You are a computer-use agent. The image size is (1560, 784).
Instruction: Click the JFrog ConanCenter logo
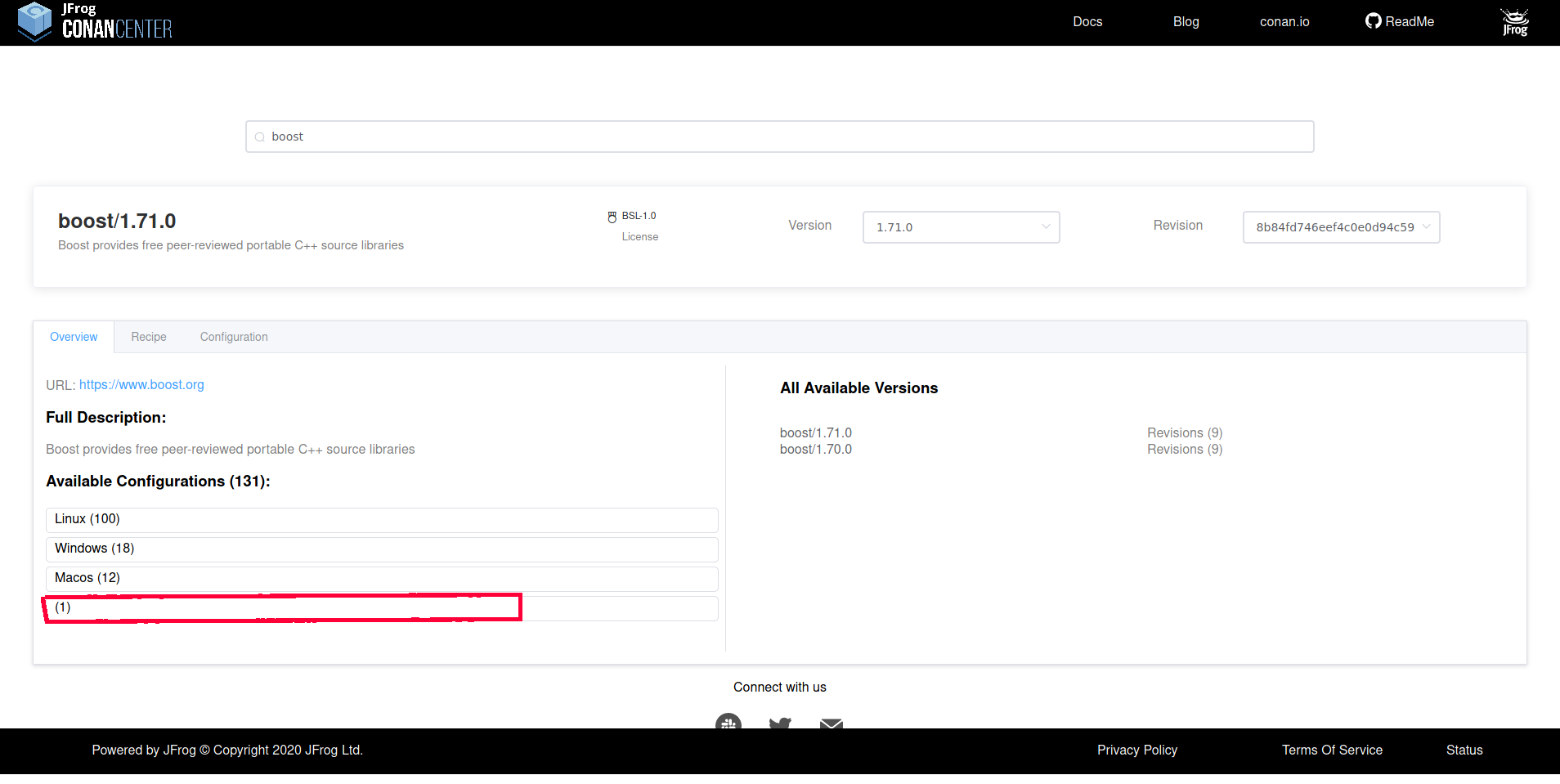(x=95, y=22)
